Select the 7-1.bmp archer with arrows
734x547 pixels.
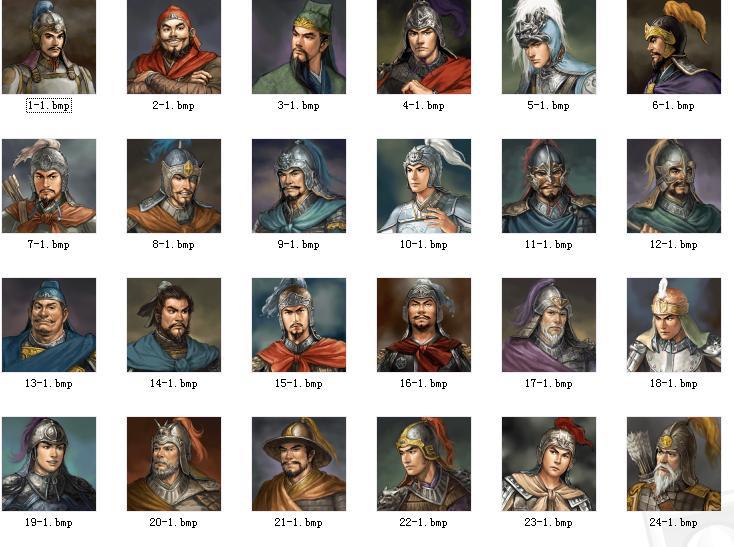(x=49, y=186)
